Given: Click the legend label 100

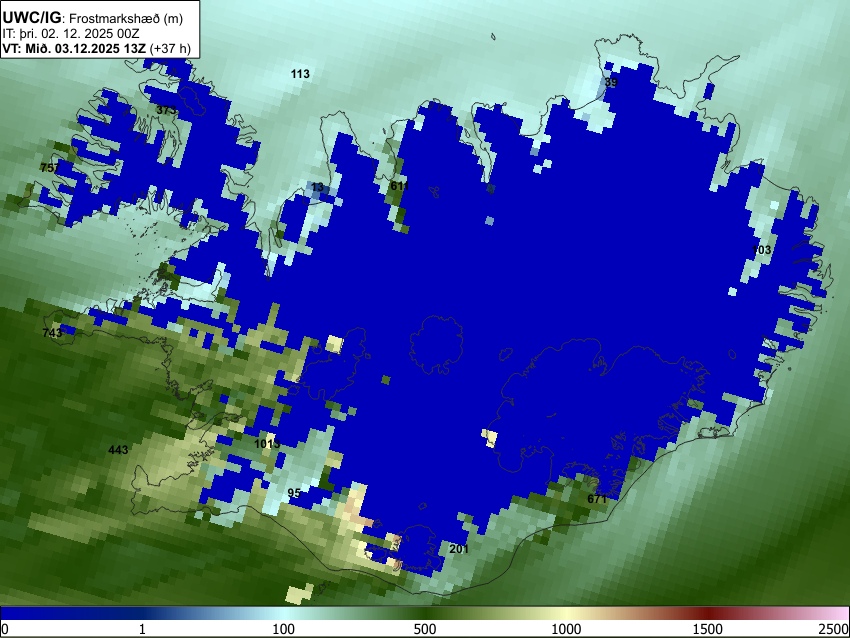Looking at the screenshot, I should (x=284, y=629).
